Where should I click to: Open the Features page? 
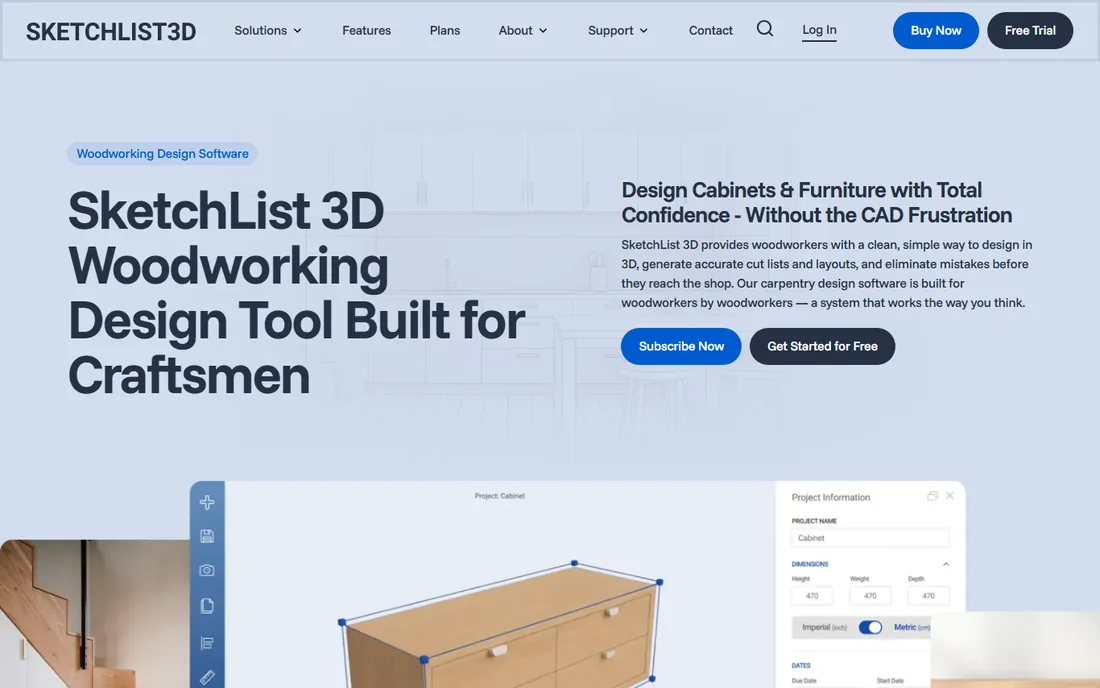pyautogui.click(x=366, y=30)
